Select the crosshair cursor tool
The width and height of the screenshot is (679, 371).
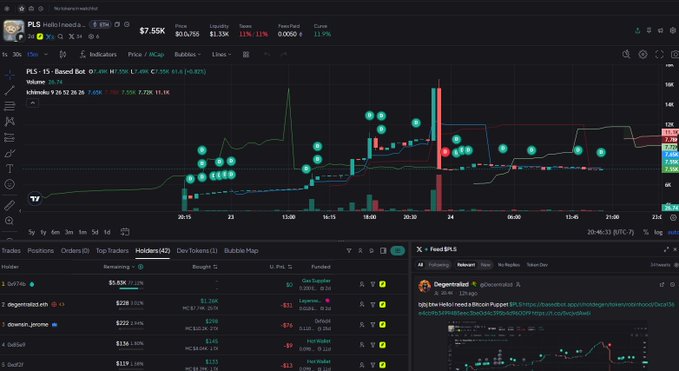[10, 74]
